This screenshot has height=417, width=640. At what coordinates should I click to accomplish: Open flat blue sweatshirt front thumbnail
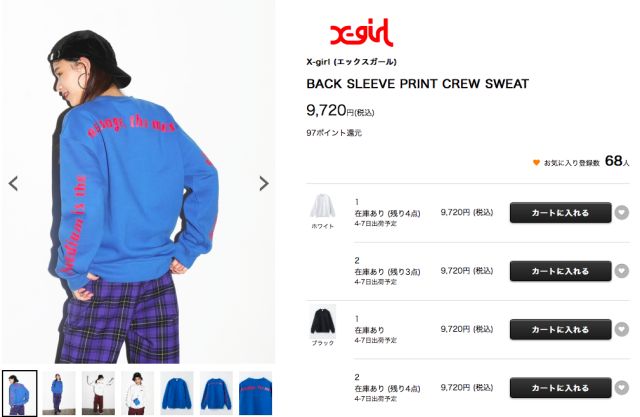pyautogui.click(x=177, y=393)
